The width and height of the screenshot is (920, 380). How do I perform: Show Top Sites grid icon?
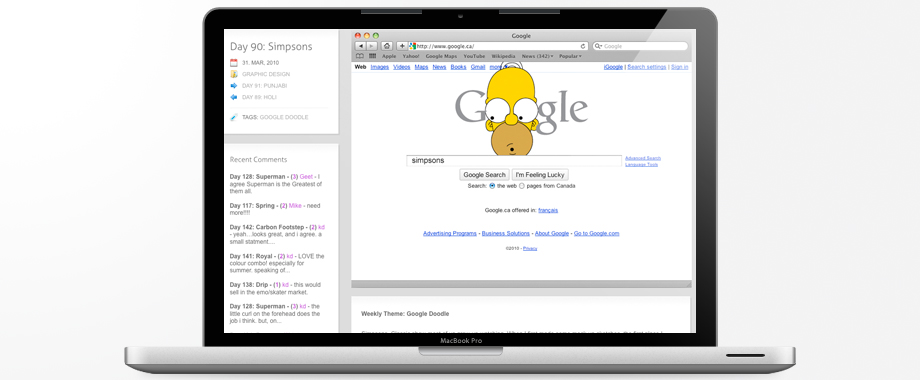point(373,56)
